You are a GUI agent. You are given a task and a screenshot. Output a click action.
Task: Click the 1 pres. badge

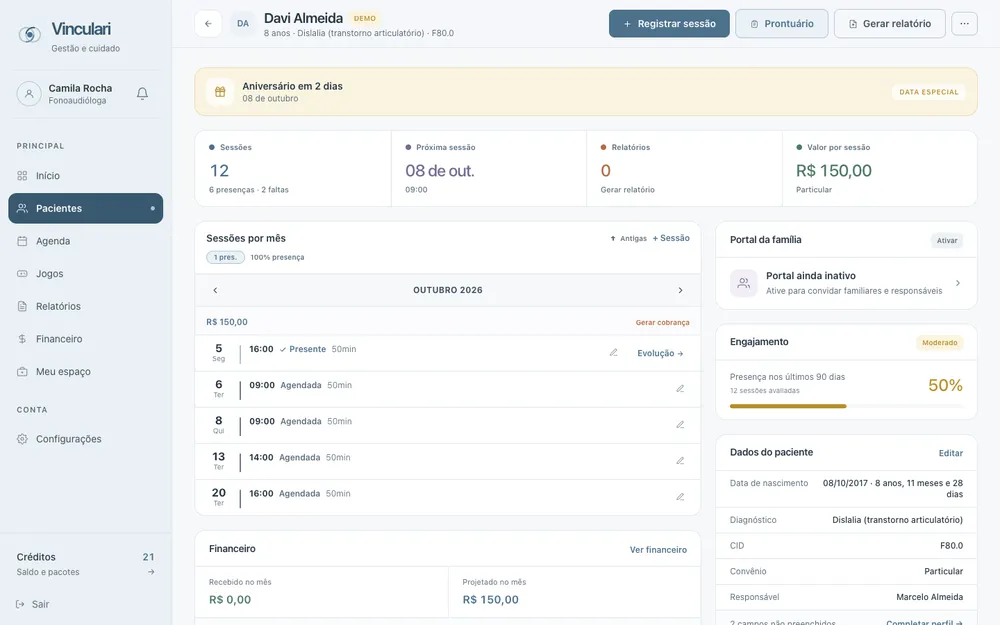coord(225,257)
